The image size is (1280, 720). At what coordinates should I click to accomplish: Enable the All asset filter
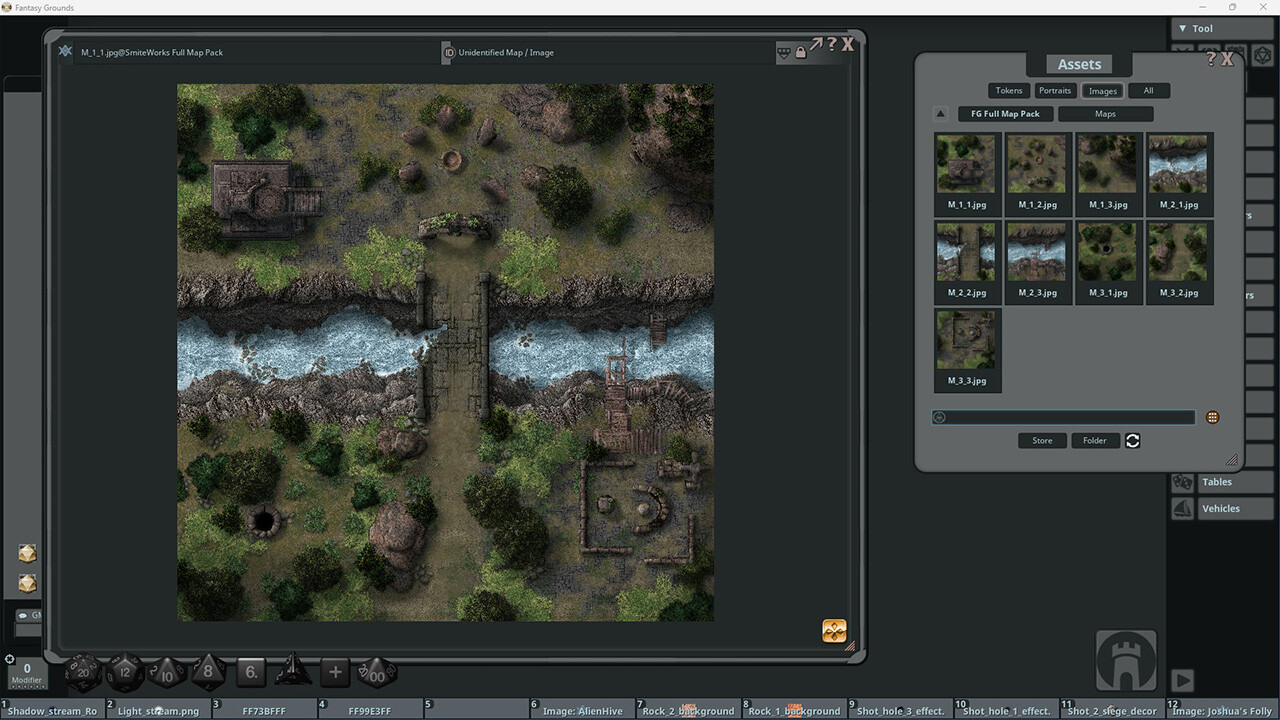pos(1148,90)
